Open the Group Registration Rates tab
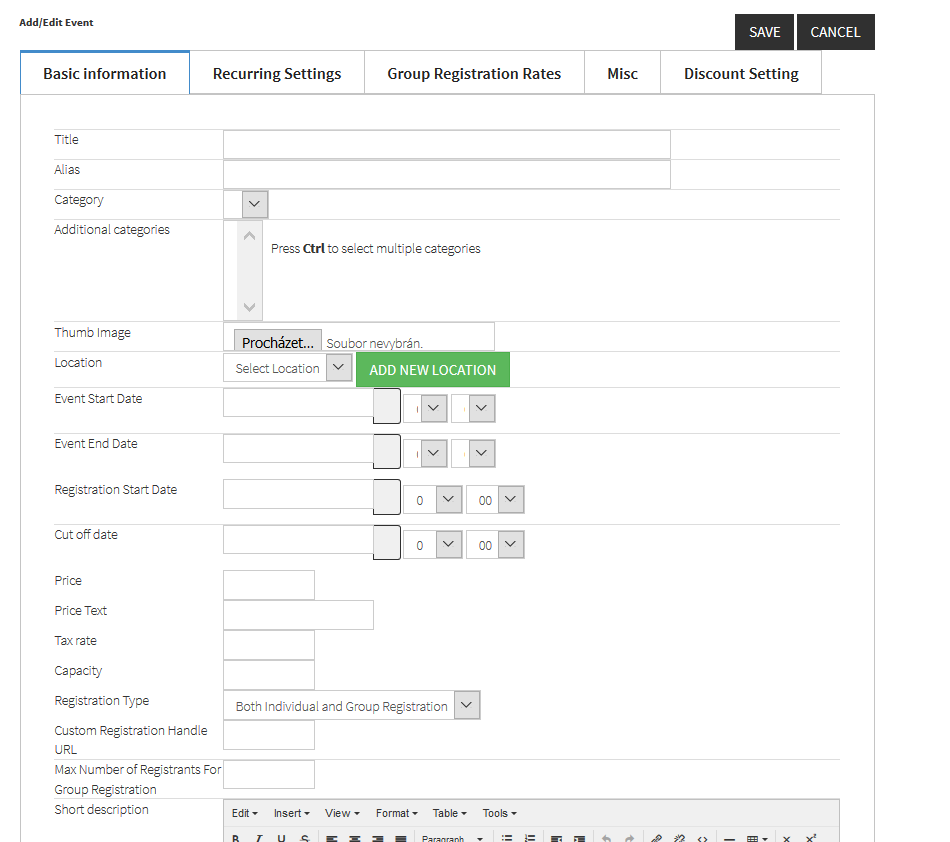The image size is (950, 842). (x=474, y=74)
